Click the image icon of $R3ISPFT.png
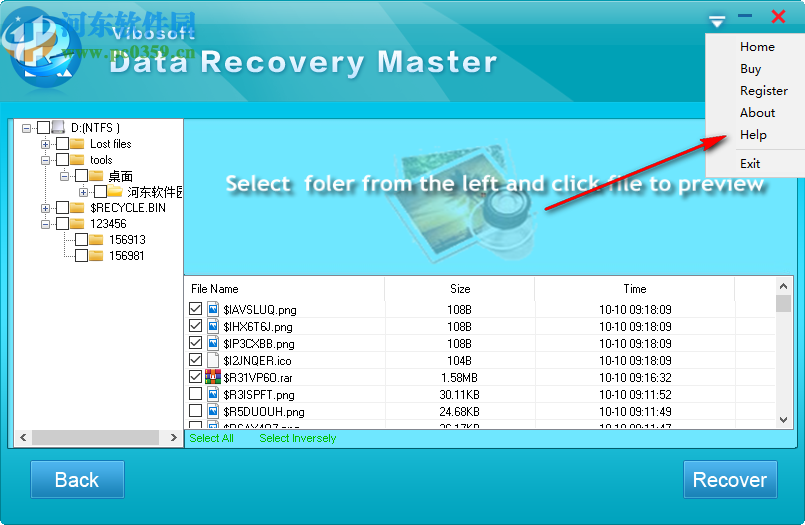This screenshot has height=525, width=805. 213,394
